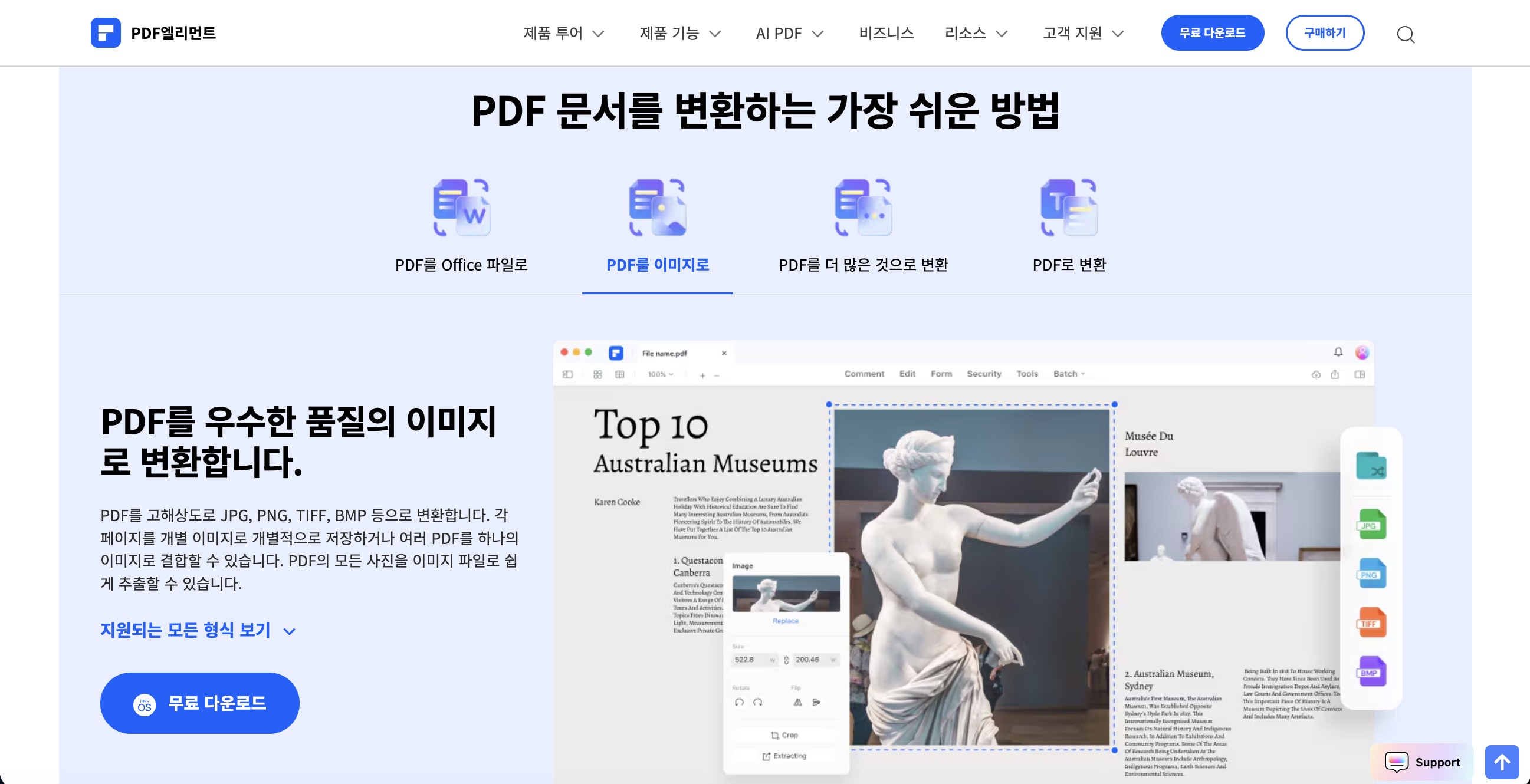
Task: Click the cloud upload icon in the PDF toolbar
Action: pyautogui.click(x=1316, y=374)
